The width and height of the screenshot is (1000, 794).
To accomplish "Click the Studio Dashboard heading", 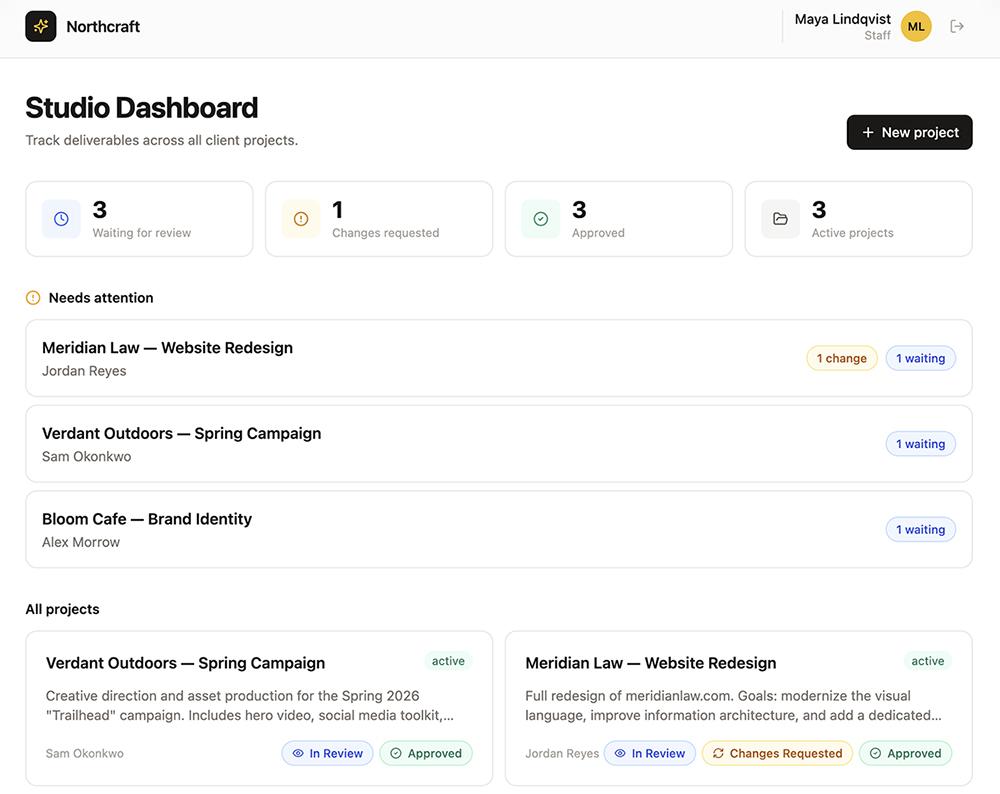I will tap(142, 108).
